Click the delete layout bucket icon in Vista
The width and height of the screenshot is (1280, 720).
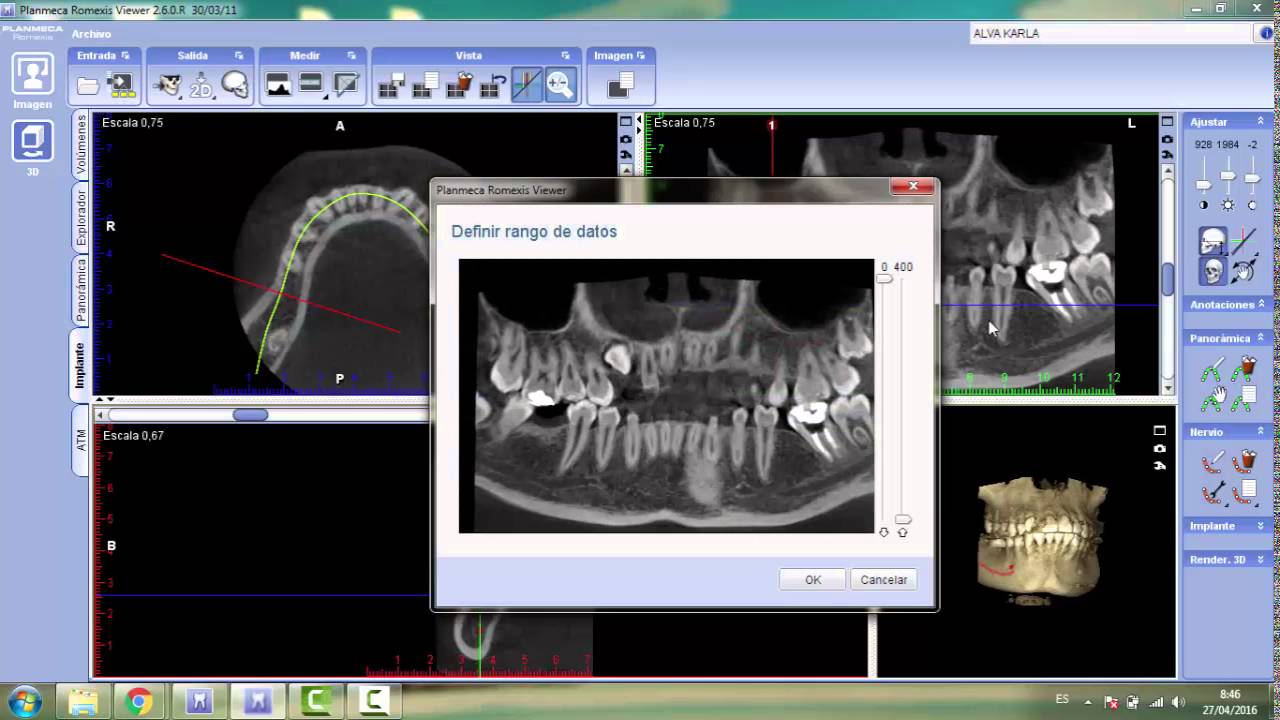pyautogui.click(x=459, y=86)
